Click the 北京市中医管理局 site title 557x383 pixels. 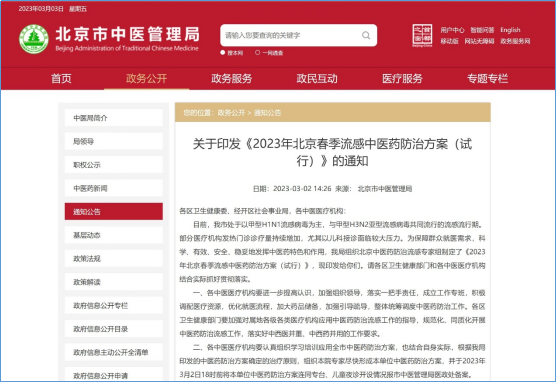tap(128, 34)
